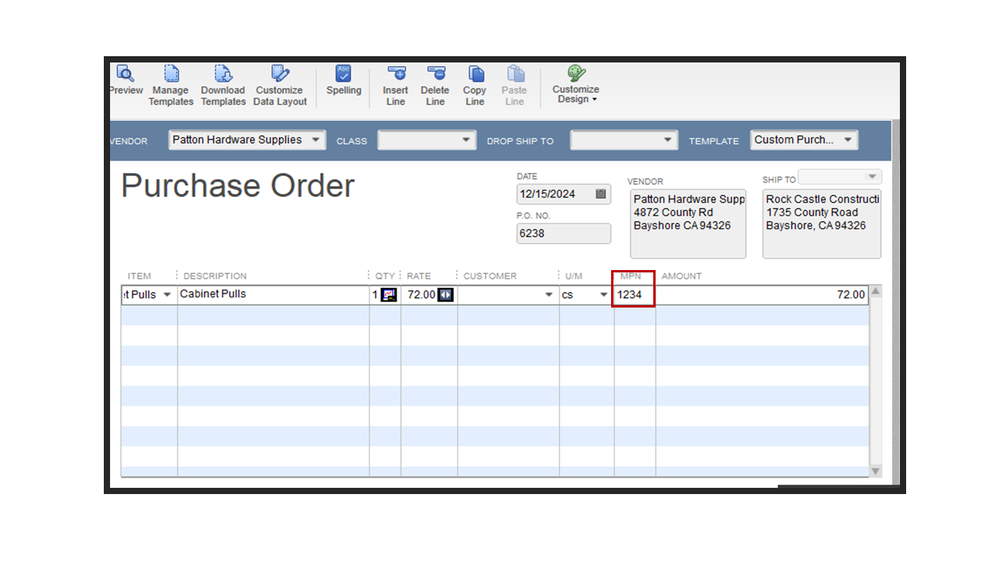Open calendar picker beside date
999x562 pixels.
[601, 194]
